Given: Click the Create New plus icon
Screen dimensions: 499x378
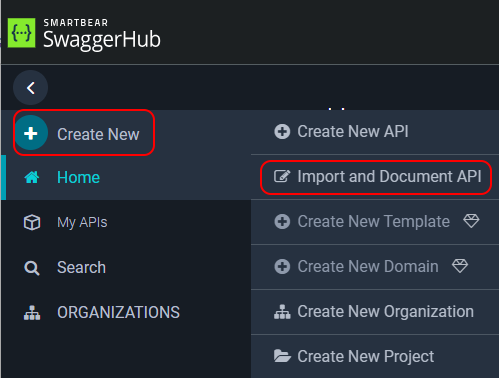Looking at the screenshot, I should click(x=31, y=133).
